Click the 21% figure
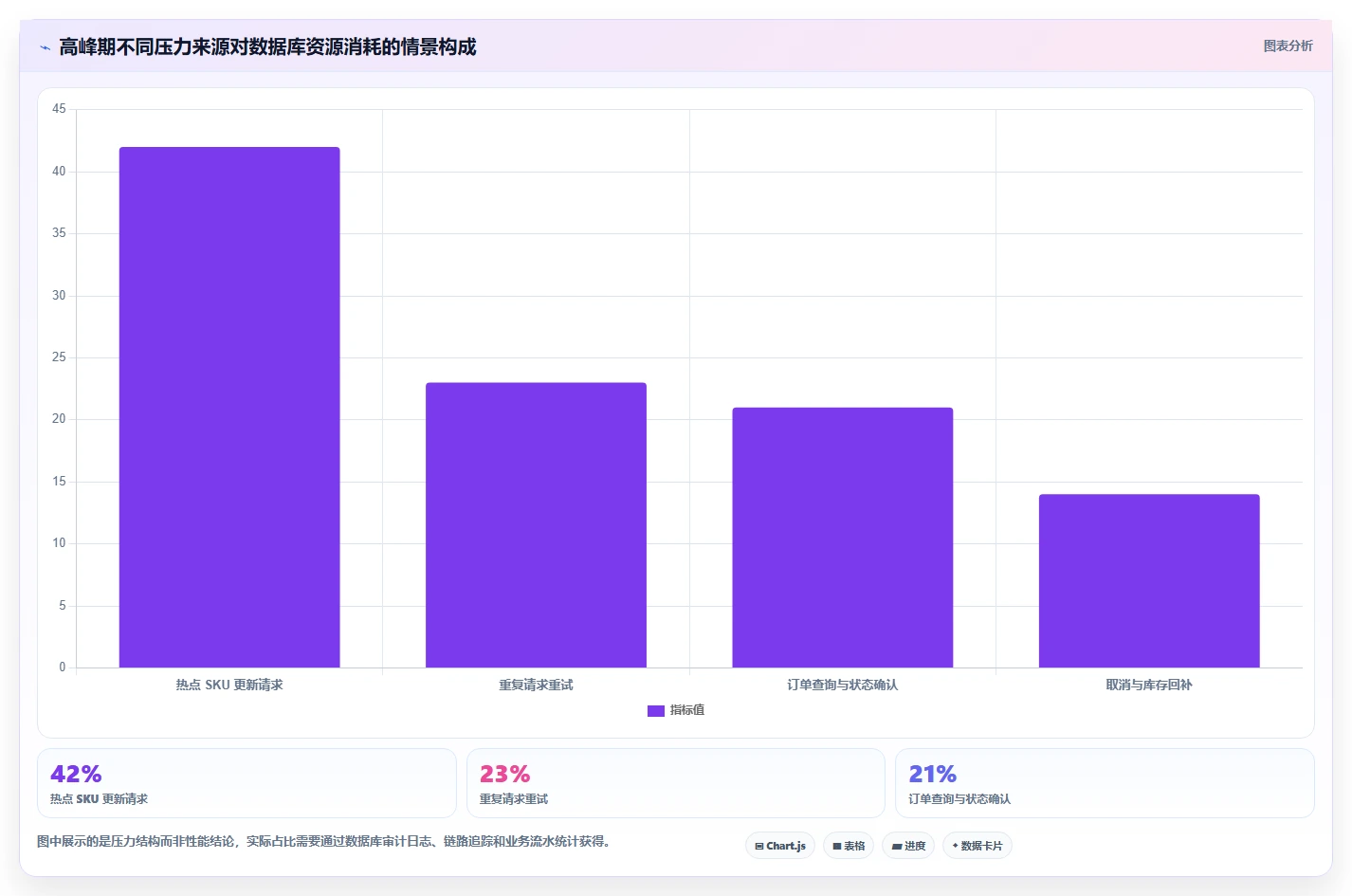 (x=933, y=774)
